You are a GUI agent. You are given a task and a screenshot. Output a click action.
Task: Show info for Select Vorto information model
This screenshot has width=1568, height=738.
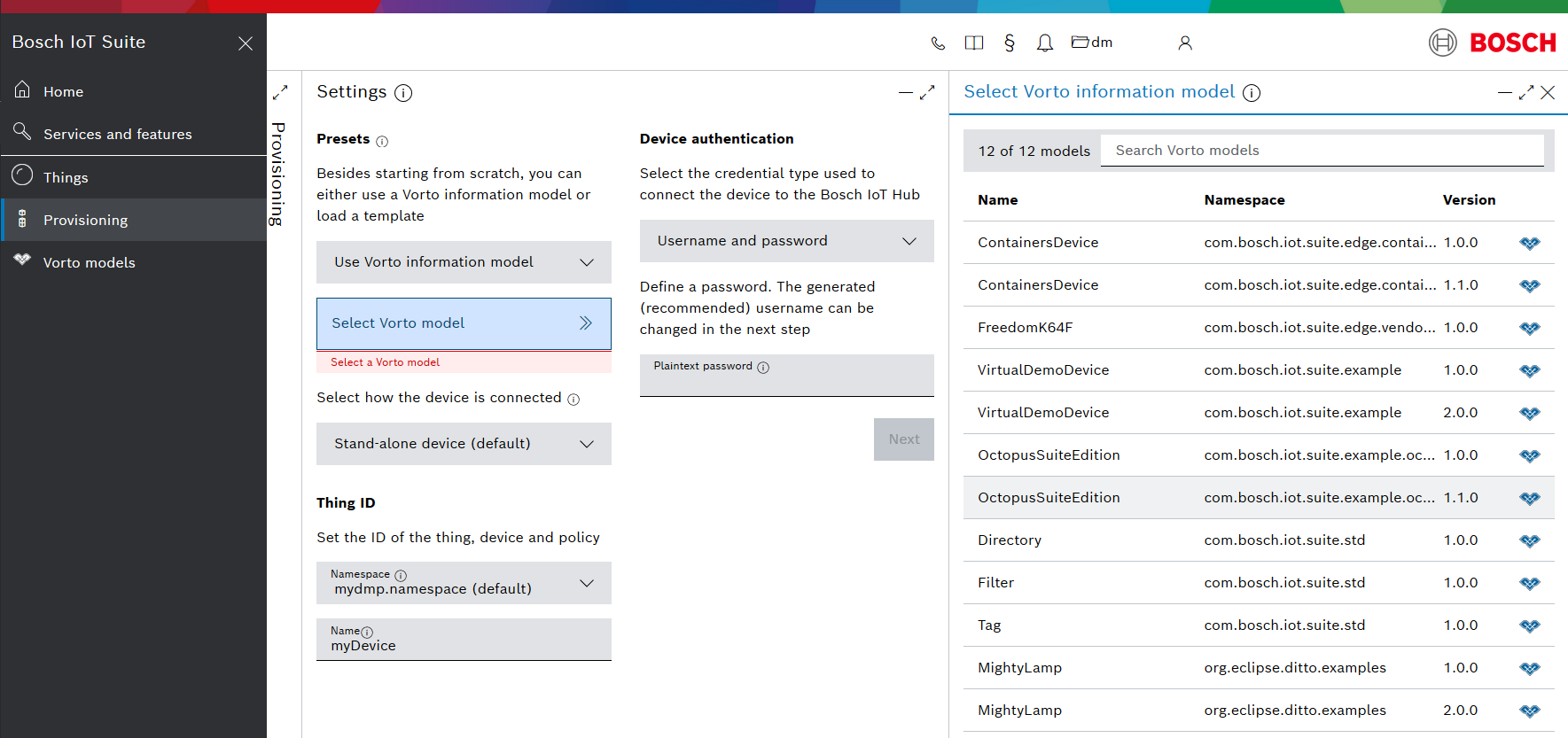click(1252, 93)
